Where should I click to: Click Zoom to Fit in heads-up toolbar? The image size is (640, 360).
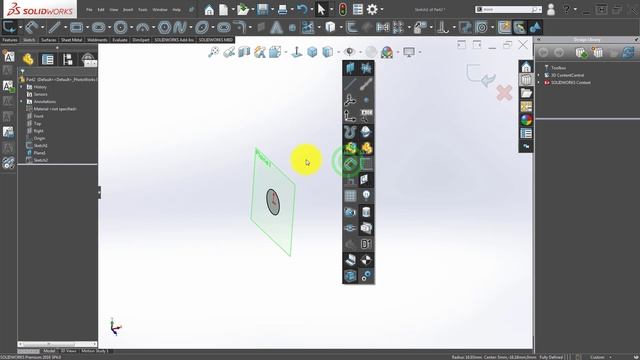point(213,52)
